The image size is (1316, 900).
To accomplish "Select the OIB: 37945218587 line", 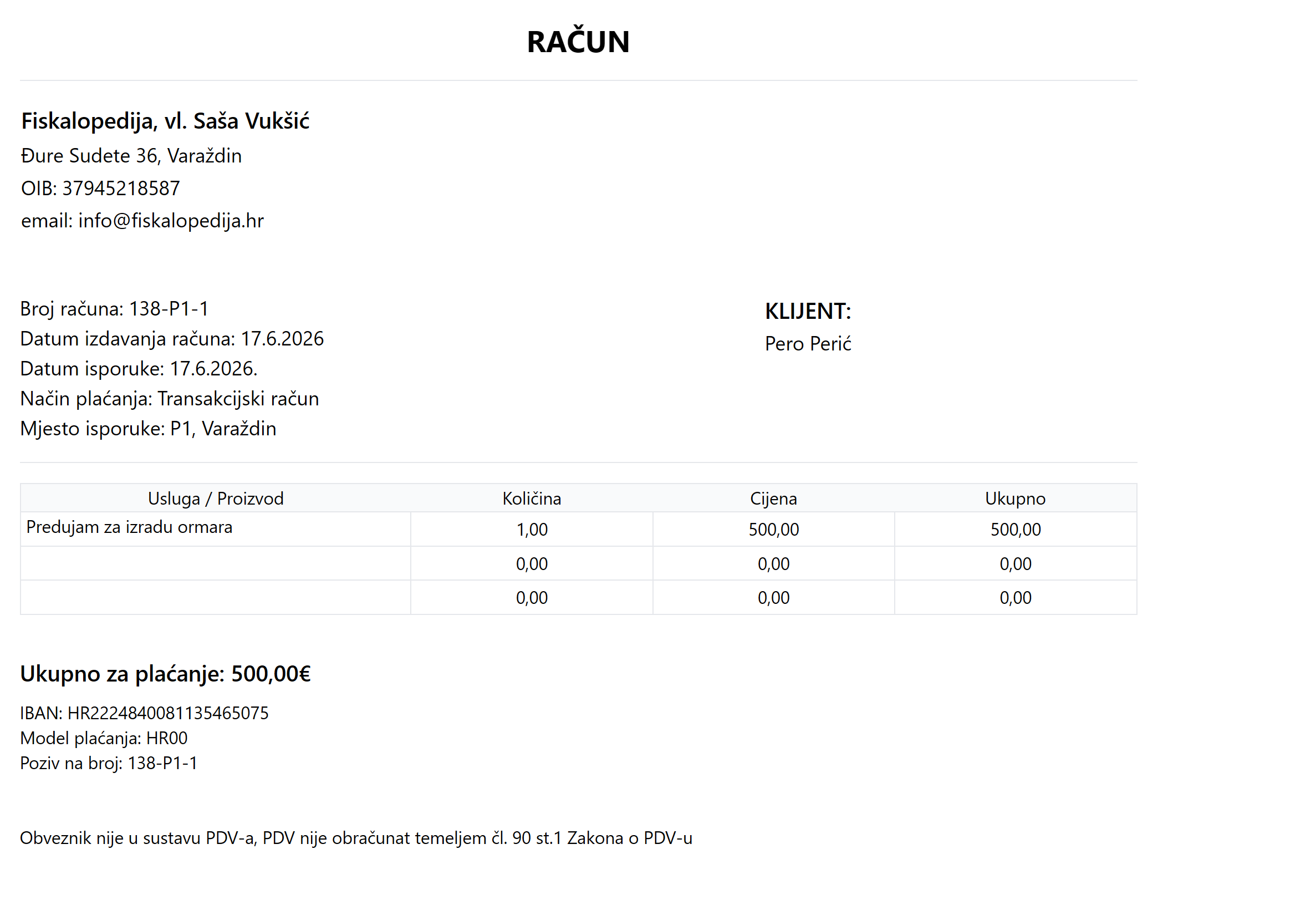I will click(100, 188).
